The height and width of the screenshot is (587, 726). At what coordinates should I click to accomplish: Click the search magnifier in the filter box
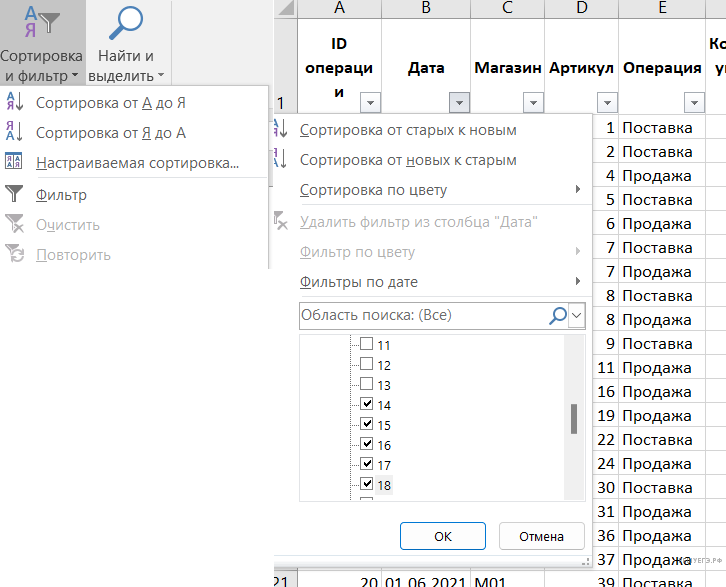557,315
